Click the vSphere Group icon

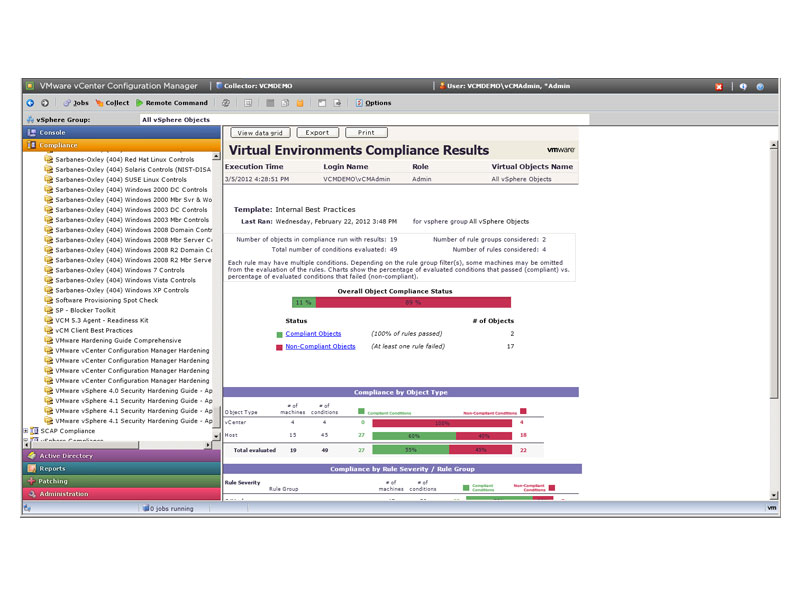point(31,120)
